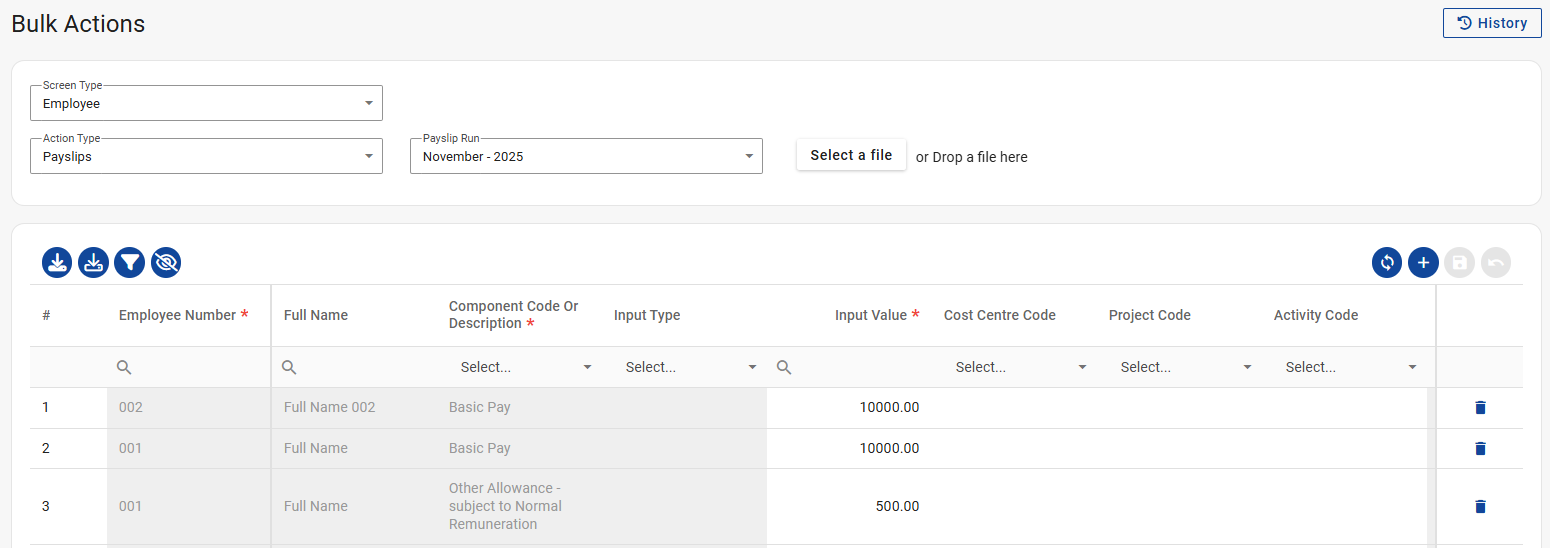The image size is (1550, 548).
Task: Click the solid-tray download icon
Action: coord(57,263)
